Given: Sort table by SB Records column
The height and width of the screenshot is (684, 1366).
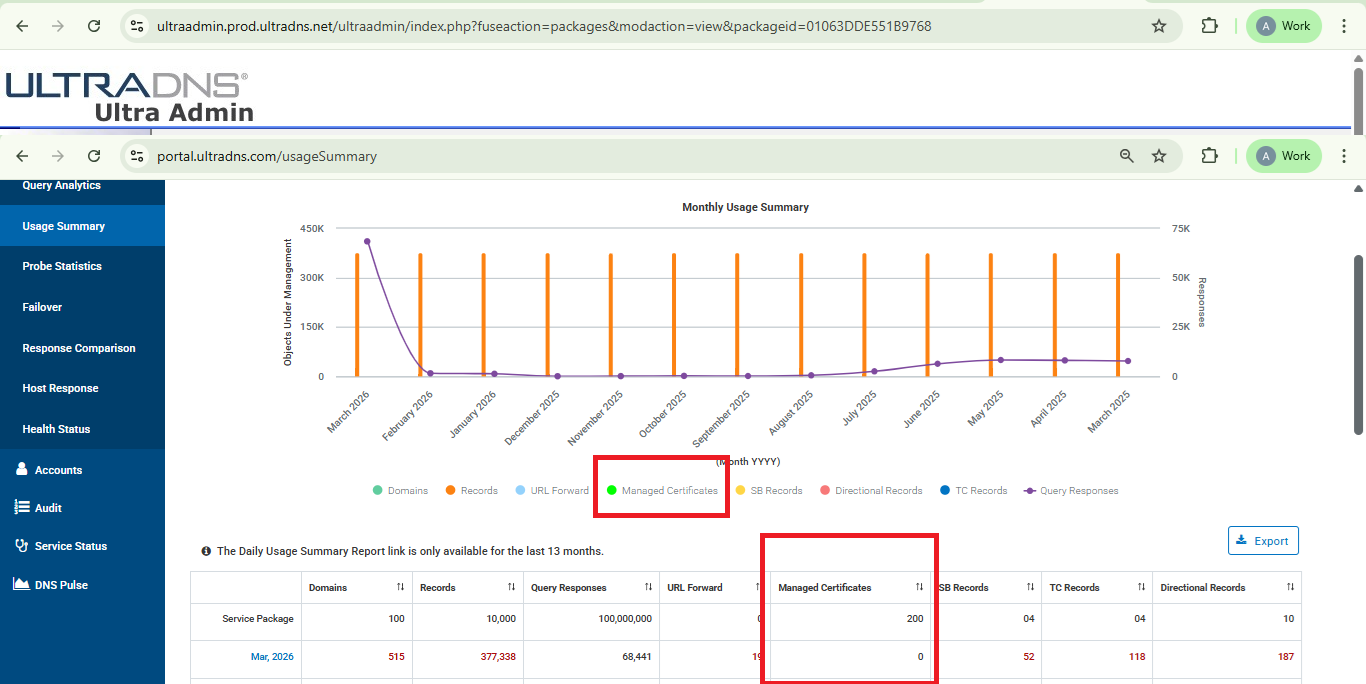Looking at the screenshot, I should (1030, 587).
